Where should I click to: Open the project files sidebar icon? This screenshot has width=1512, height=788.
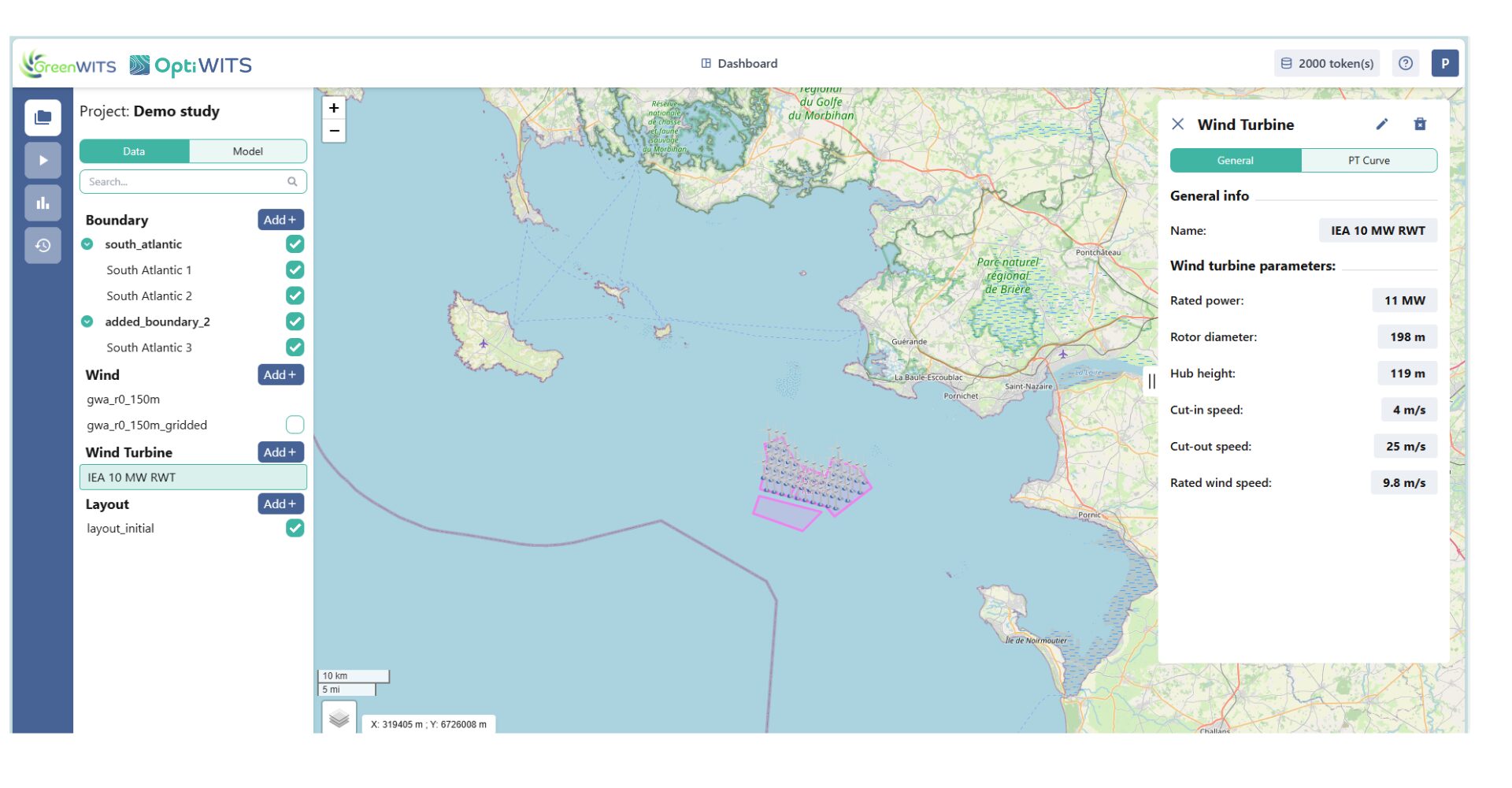pos(43,118)
